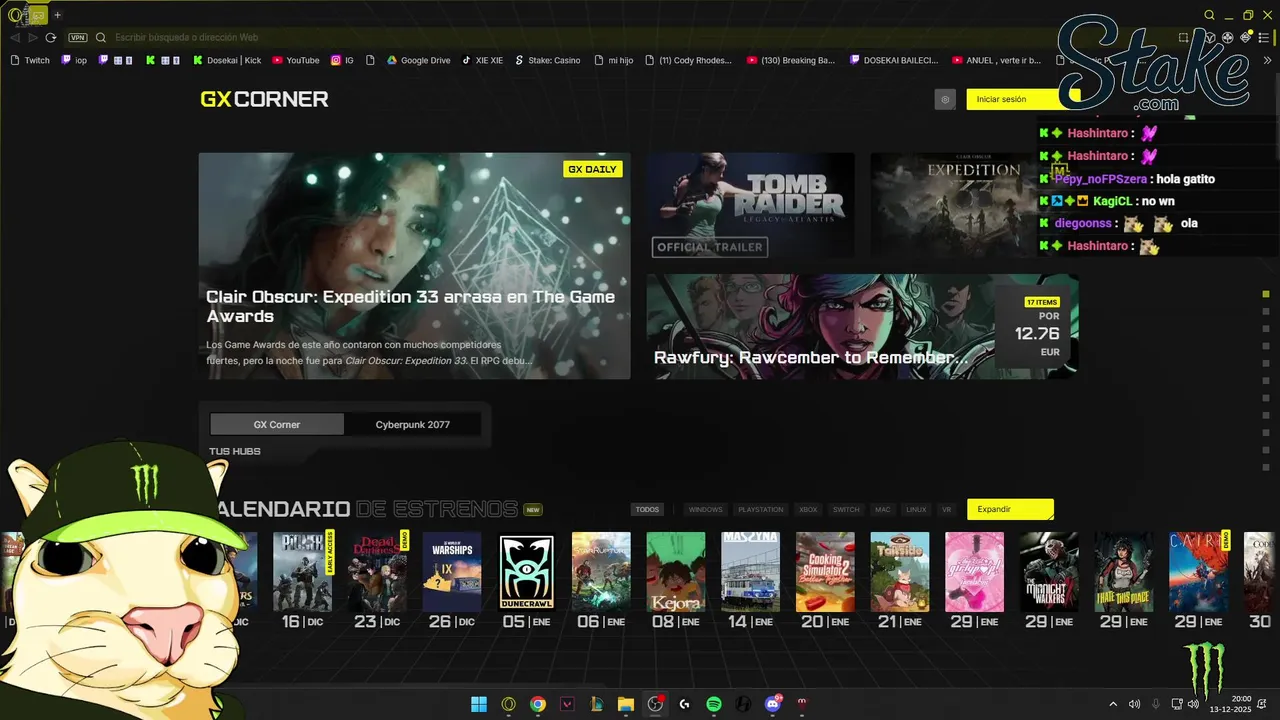The width and height of the screenshot is (1280, 720).
Task: Select the Cyberpunk 2077 hub tab
Action: click(413, 424)
